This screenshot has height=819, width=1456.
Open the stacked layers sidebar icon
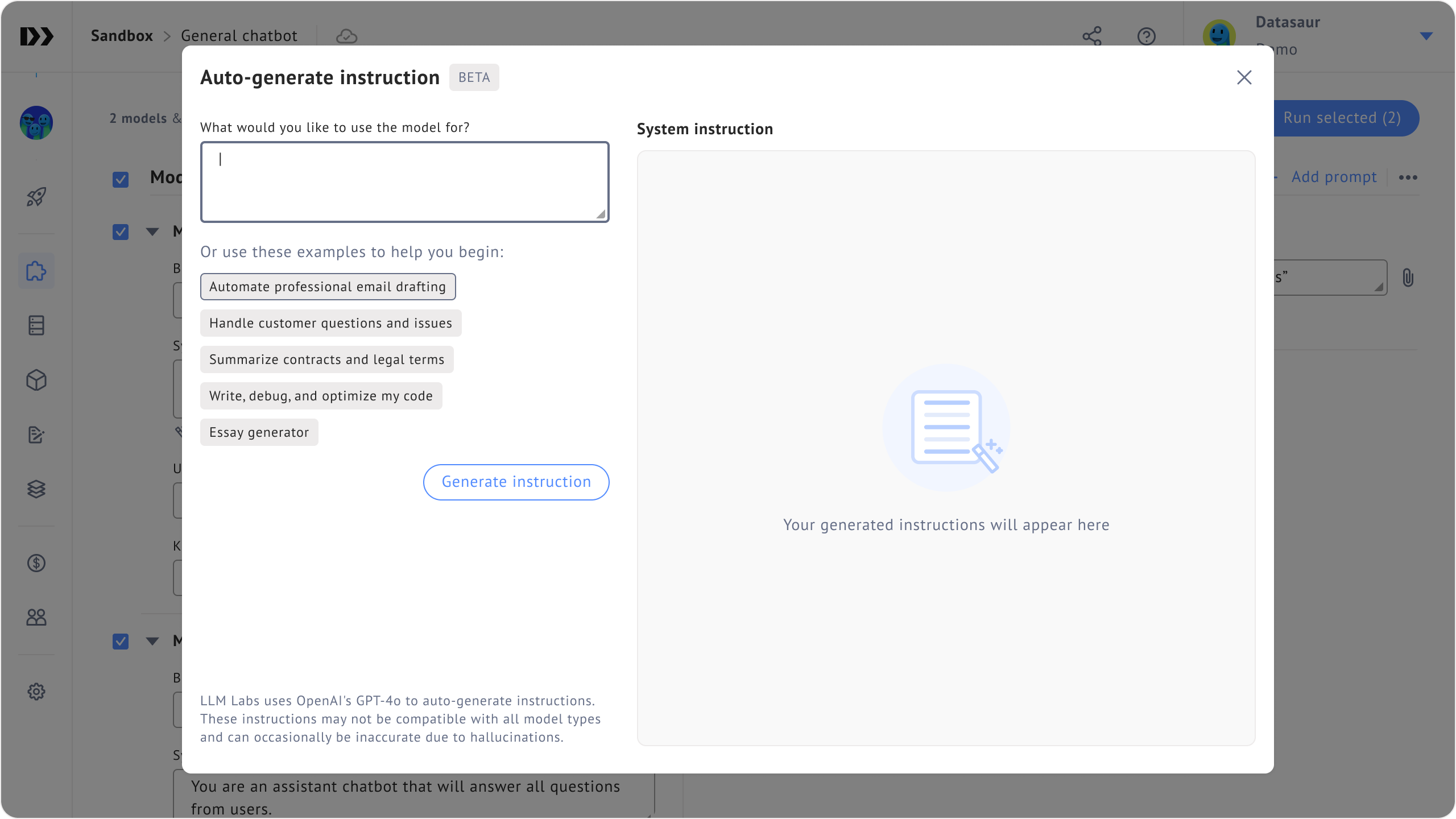(x=36, y=489)
